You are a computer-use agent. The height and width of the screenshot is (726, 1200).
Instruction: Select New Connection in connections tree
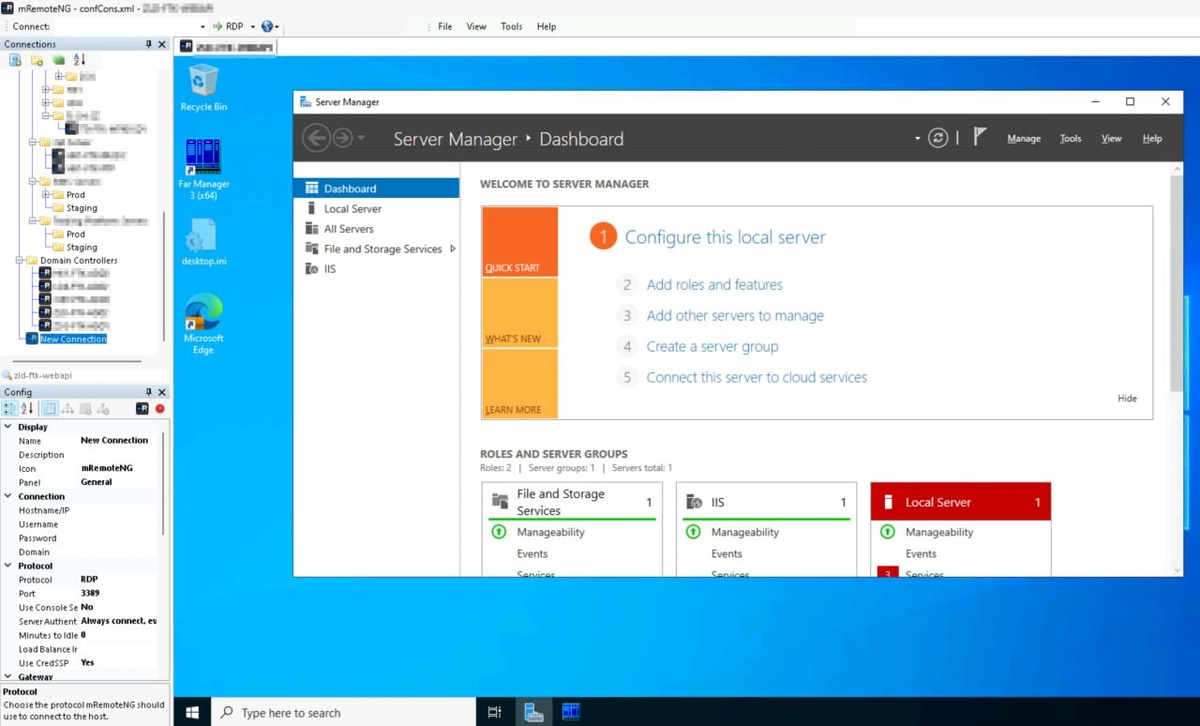pyautogui.click(x=73, y=339)
